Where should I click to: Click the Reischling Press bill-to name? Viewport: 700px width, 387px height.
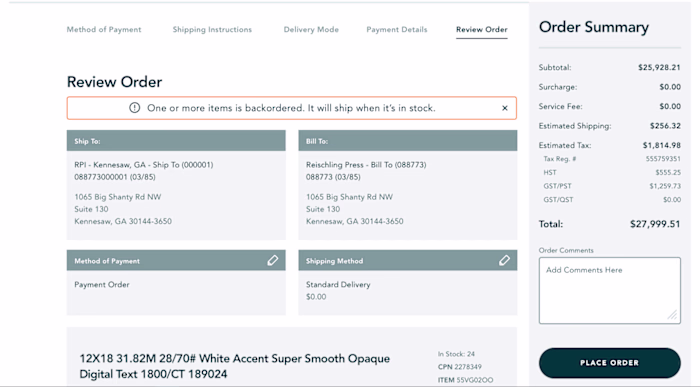click(x=366, y=165)
